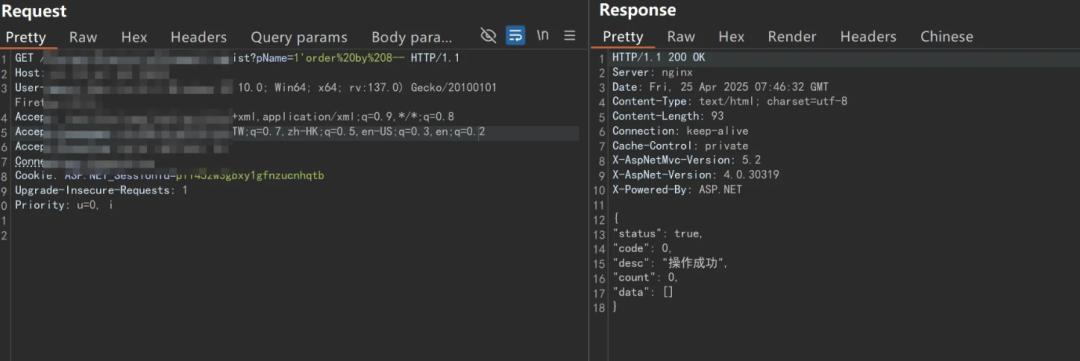Click the Server: nginx header line
1080x361 pixels.
coord(652,72)
